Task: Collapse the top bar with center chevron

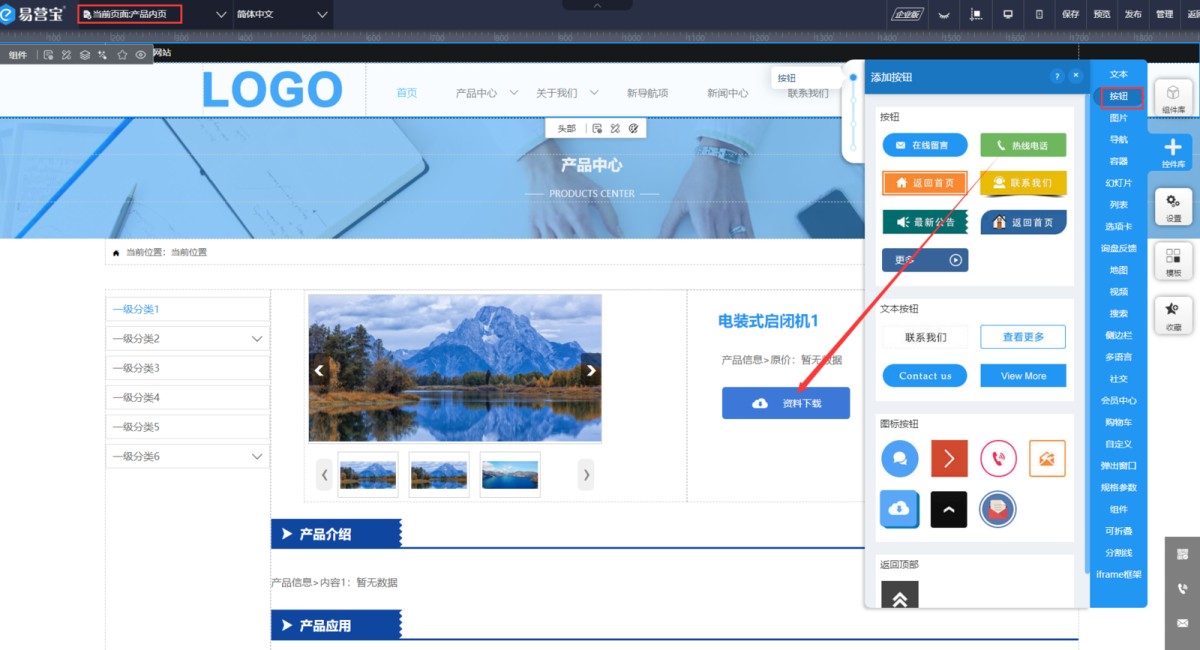Action: coord(598,5)
